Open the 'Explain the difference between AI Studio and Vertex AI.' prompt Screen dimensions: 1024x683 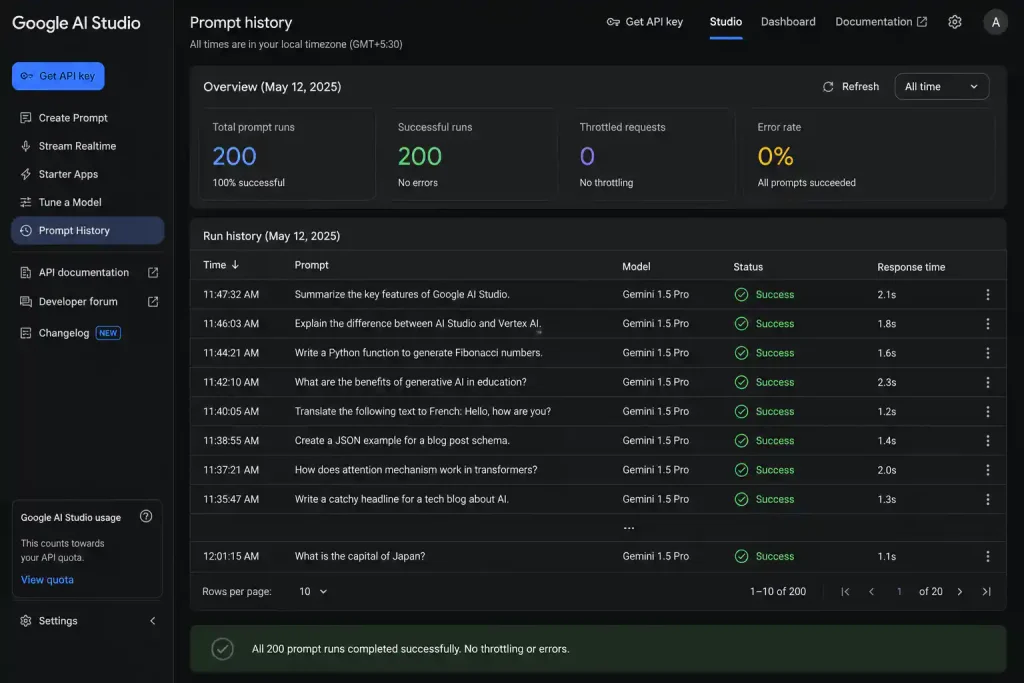pos(417,324)
